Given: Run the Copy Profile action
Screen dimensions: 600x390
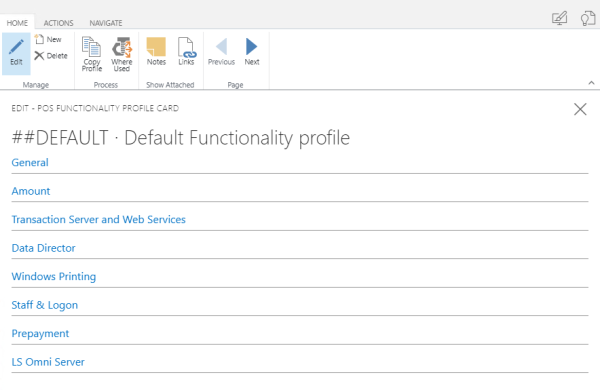Looking at the screenshot, I should pos(92,54).
